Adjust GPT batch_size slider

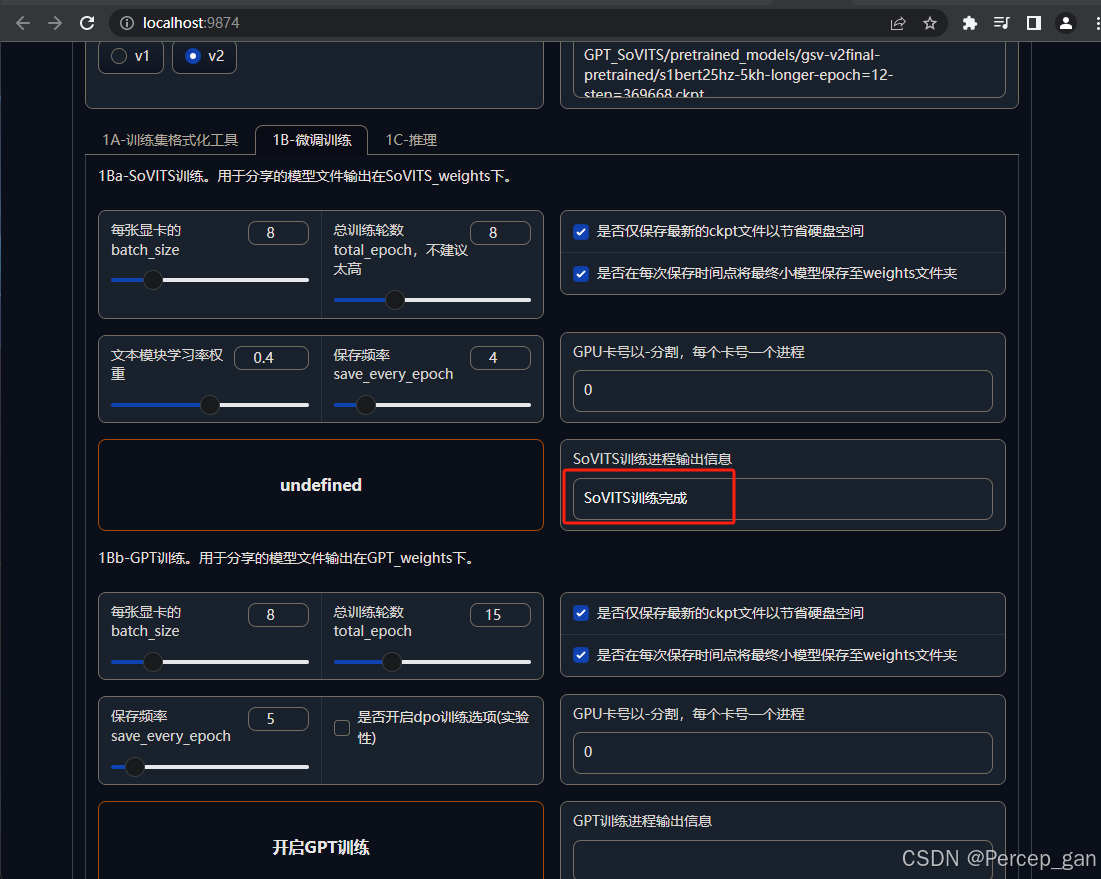[x=210, y=662]
